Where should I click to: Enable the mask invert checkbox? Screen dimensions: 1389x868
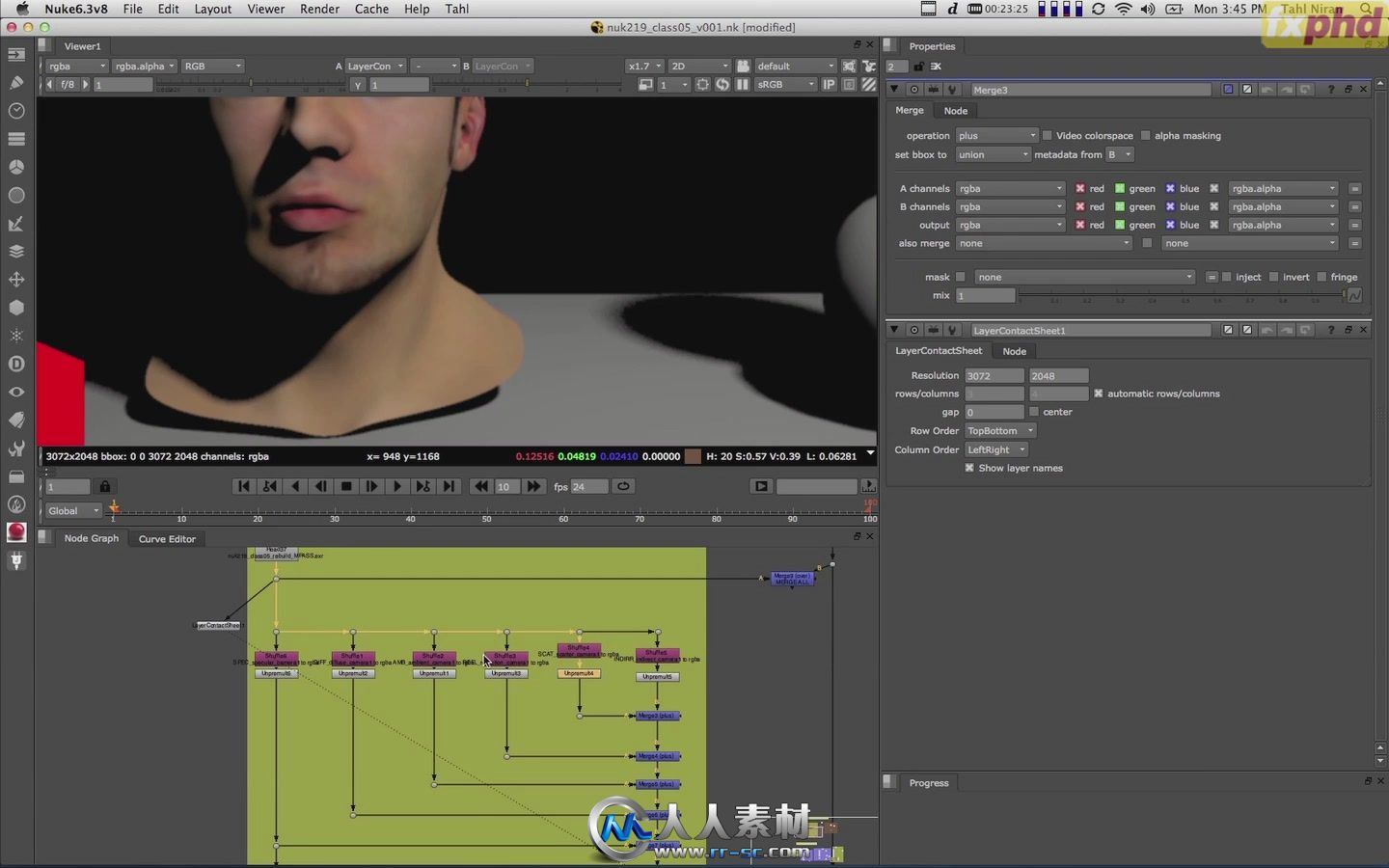click(1274, 278)
